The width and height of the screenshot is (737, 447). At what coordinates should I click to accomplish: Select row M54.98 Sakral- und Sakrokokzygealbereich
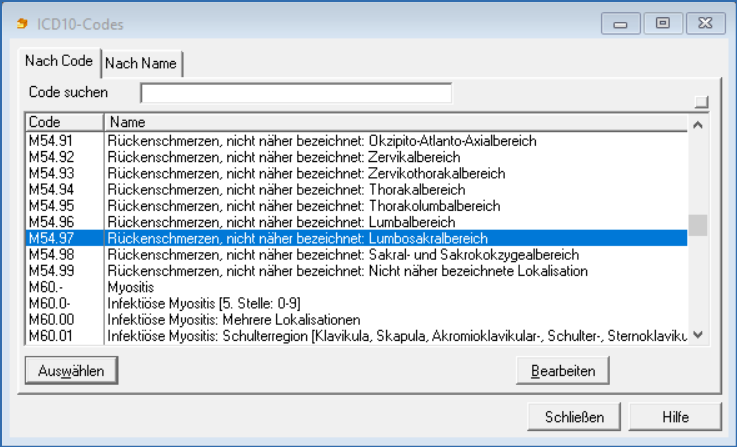tap(356, 255)
